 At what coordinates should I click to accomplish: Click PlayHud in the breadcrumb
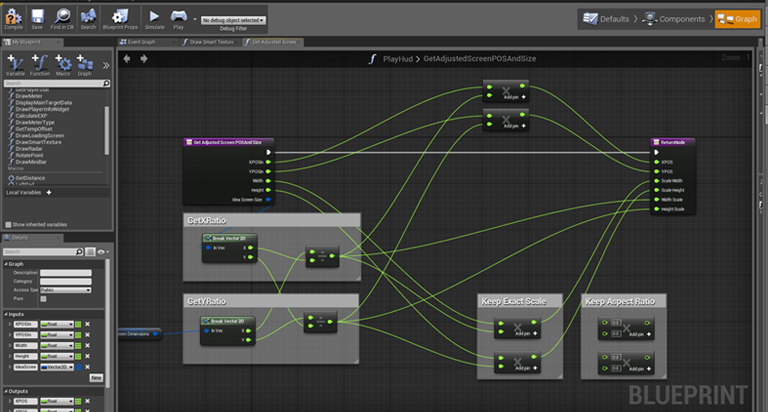[398, 59]
